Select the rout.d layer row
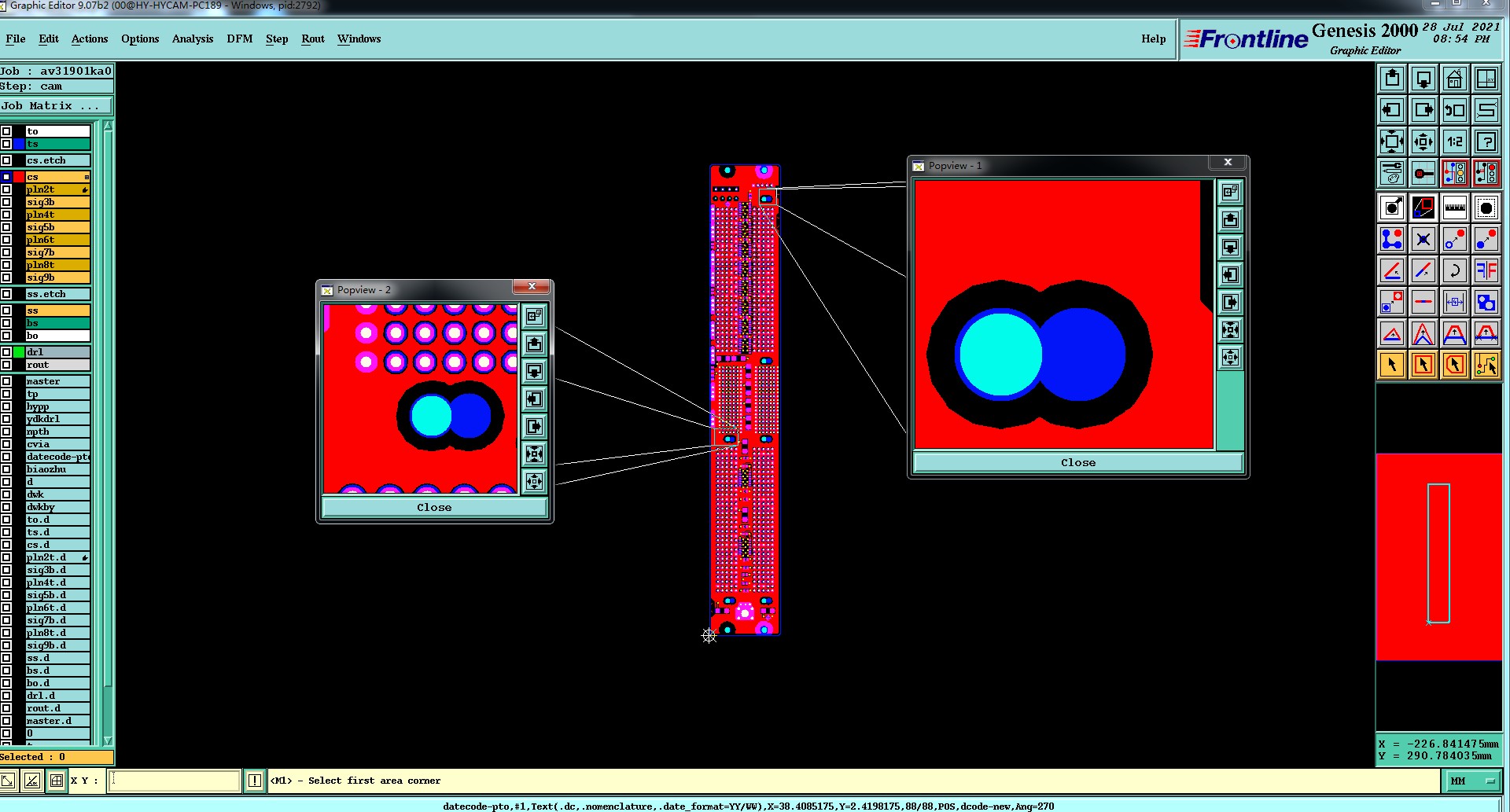Screen dimensions: 1510x812 pyautogui.click(x=57, y=708)
